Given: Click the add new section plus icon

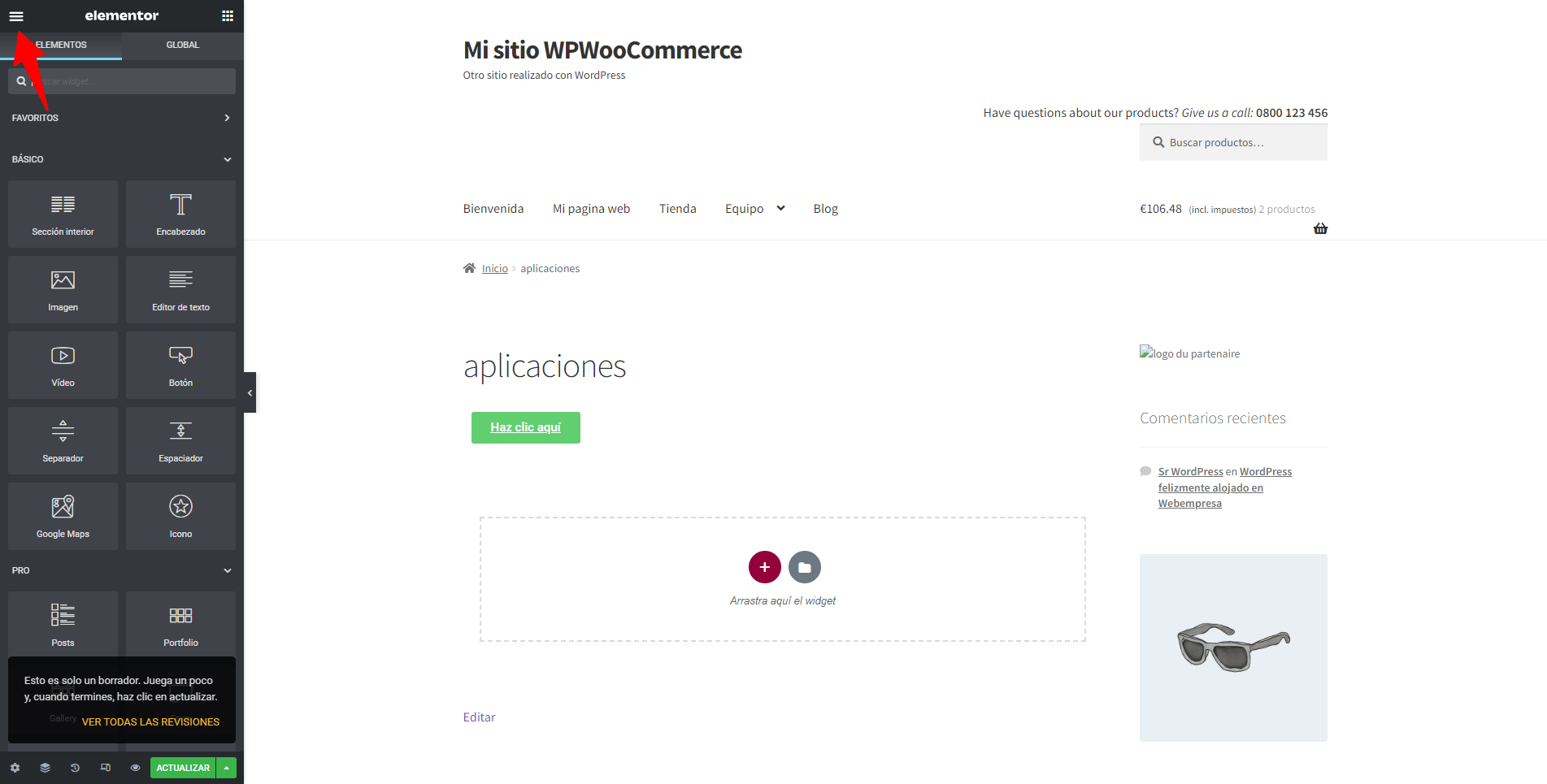Looking at the screenshot, I should pyautogui.click(x=764, y=567).
